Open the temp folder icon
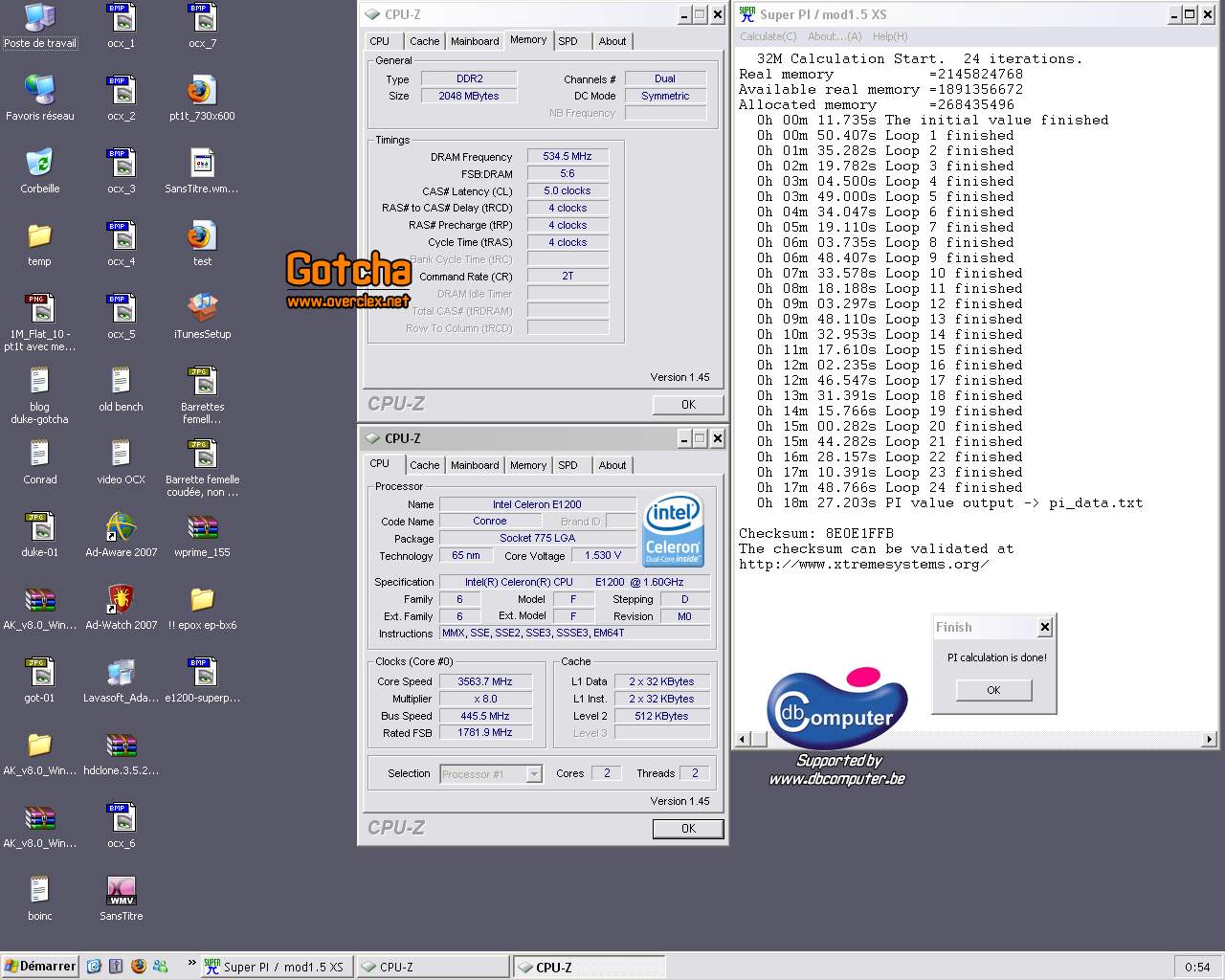 pos(39,244)
